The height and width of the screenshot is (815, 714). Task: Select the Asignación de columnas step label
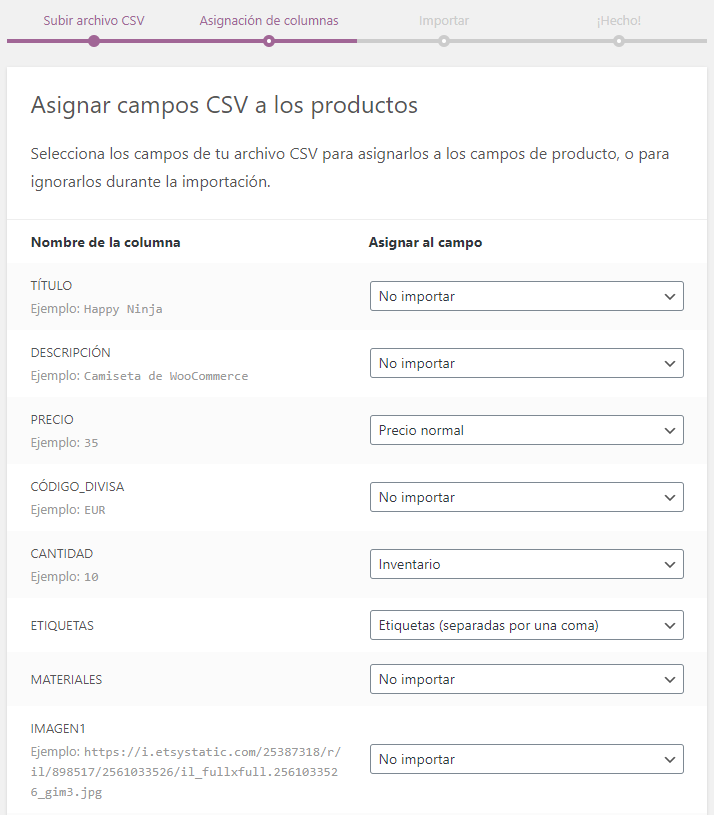(x=268, y=20)
